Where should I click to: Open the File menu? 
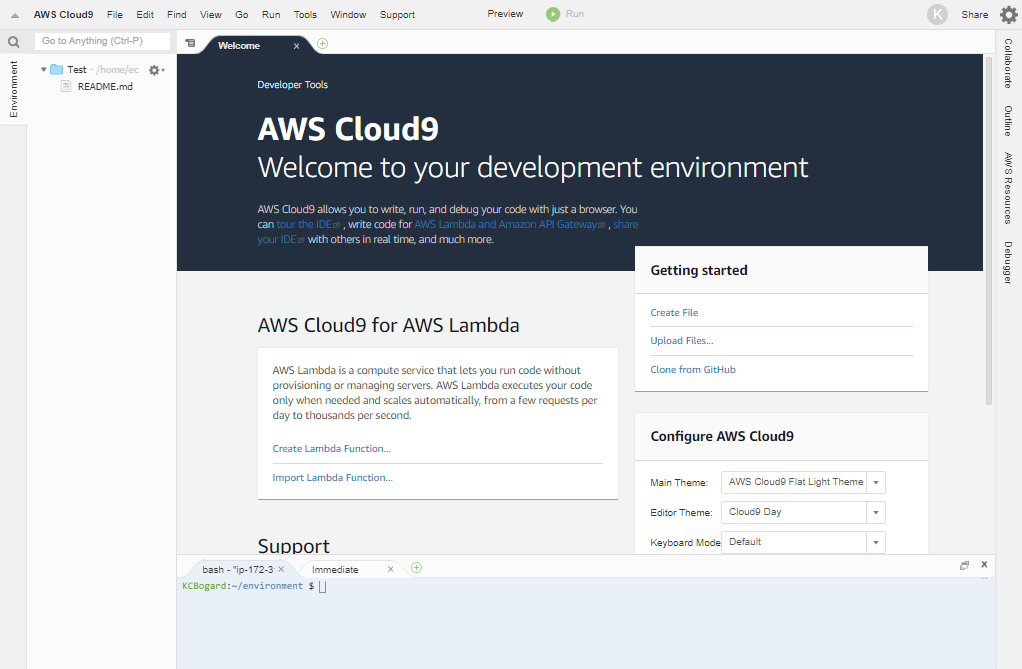pyautogui.click(x=115, y=14)
